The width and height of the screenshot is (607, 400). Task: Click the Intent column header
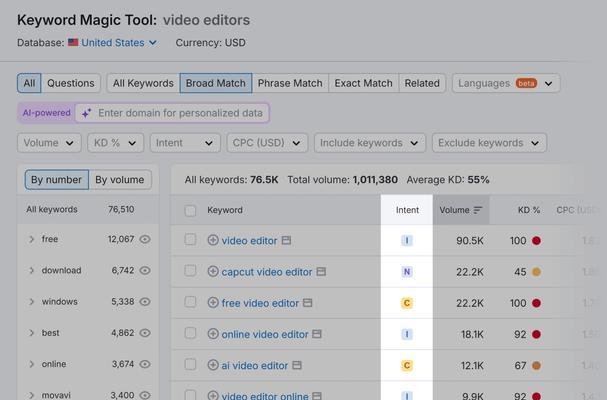pos(407,210)
